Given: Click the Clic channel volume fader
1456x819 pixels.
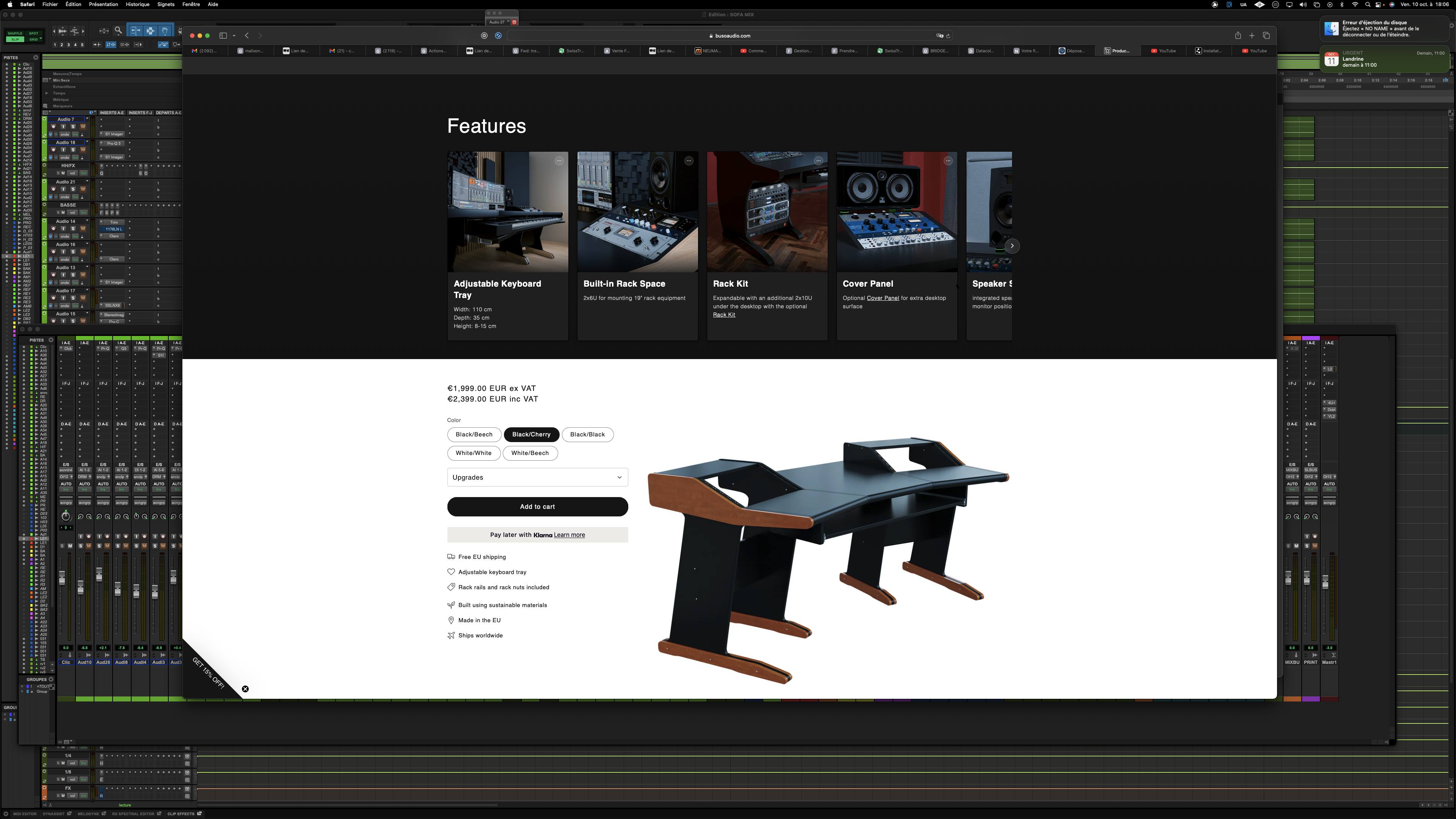Looking at the screenshot, I should click(62, 577).
